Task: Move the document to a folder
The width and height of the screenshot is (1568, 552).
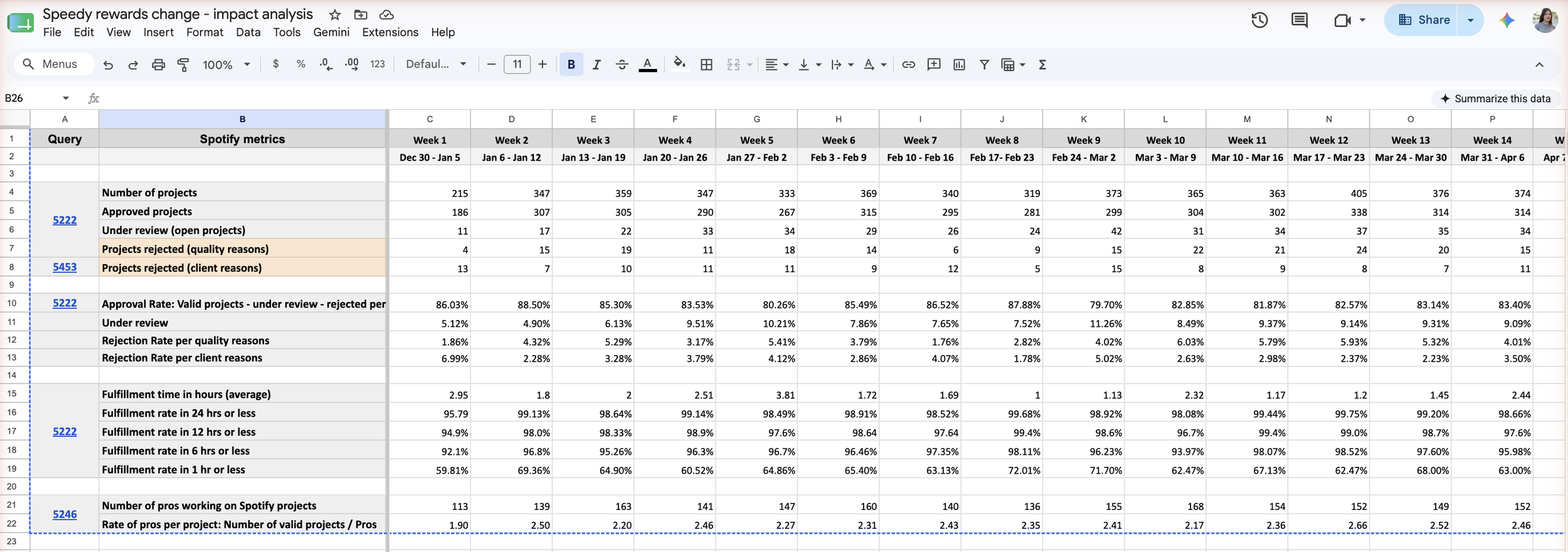Action: point(361,14)
